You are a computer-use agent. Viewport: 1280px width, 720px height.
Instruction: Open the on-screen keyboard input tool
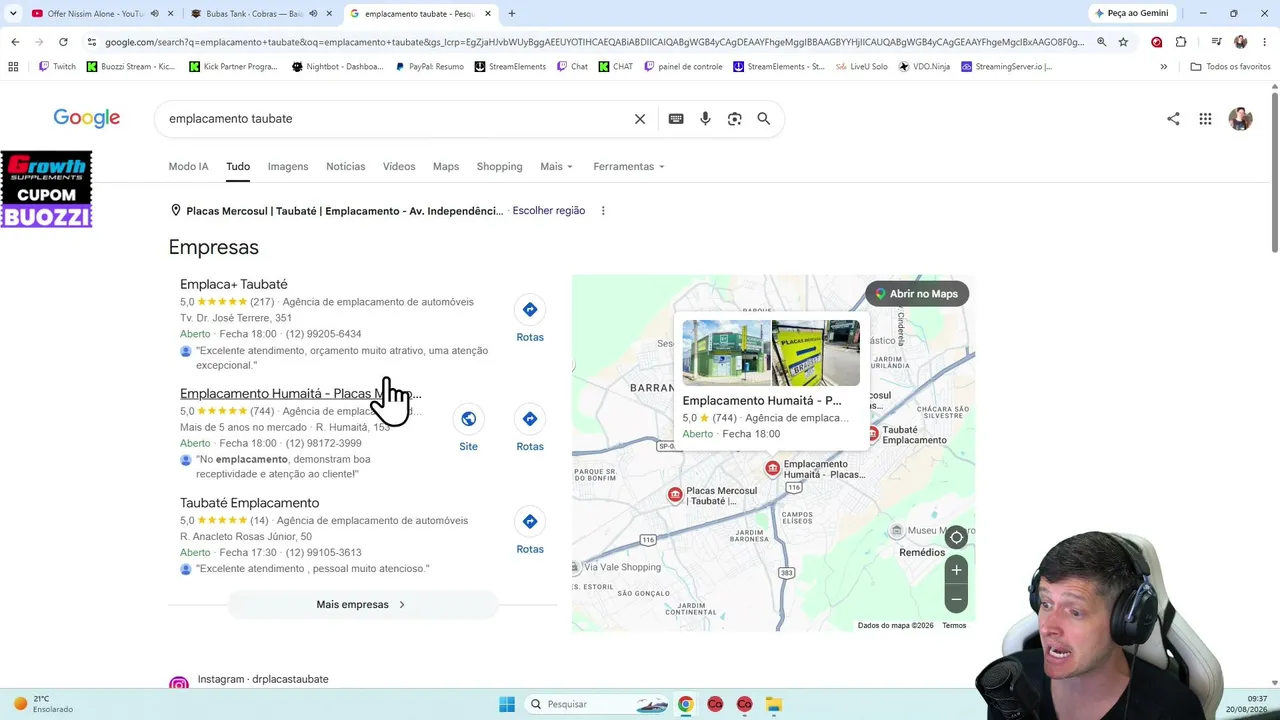click(676, 119)
